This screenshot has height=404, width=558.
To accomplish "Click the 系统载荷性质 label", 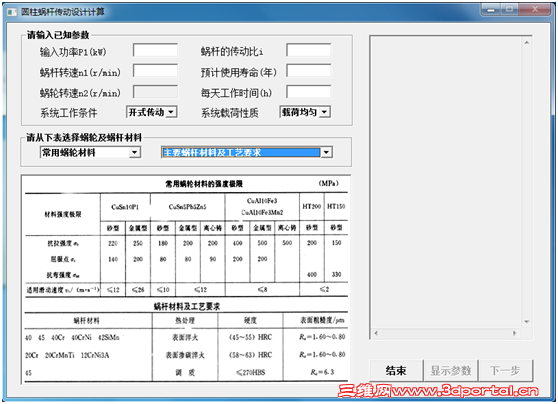I will [230, 113].
